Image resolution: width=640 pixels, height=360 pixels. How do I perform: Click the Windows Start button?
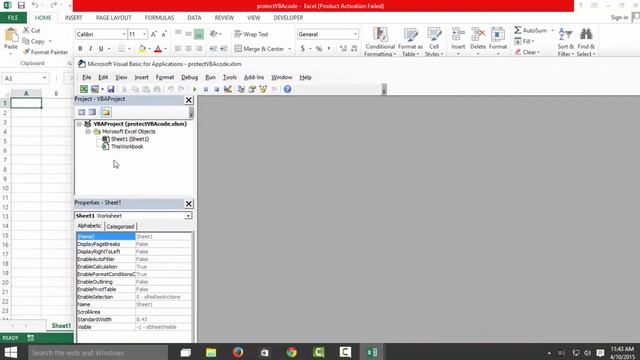point(11,352)
